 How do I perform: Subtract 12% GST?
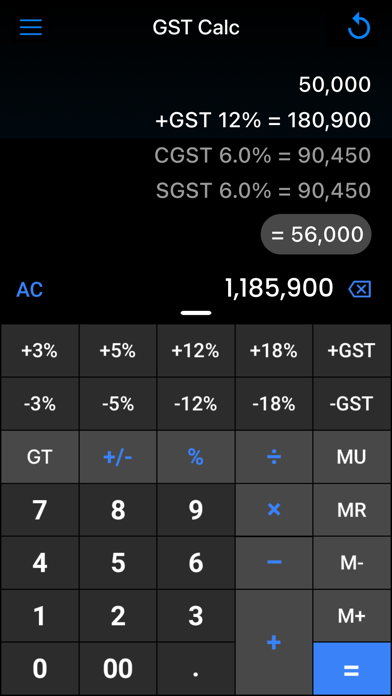pyautogui.click(x=196, y=404)
